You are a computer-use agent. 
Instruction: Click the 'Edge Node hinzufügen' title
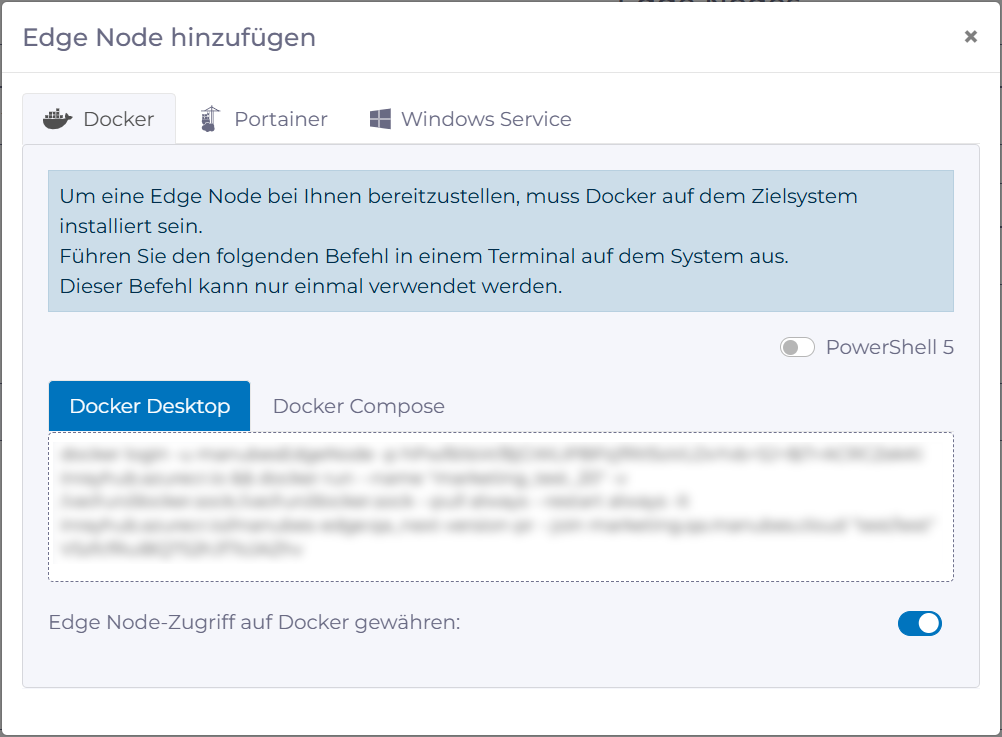pyautogui.click(x=169, y=37)
